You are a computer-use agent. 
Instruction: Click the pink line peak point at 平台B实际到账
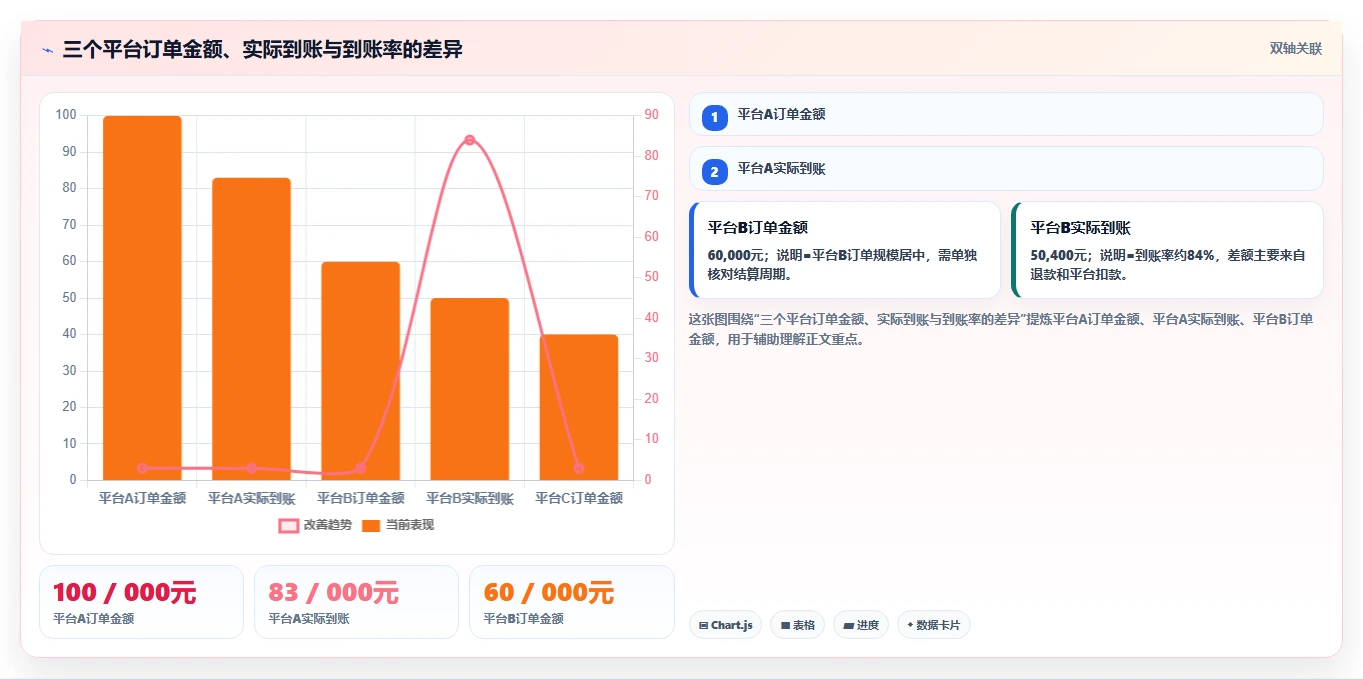469,140
